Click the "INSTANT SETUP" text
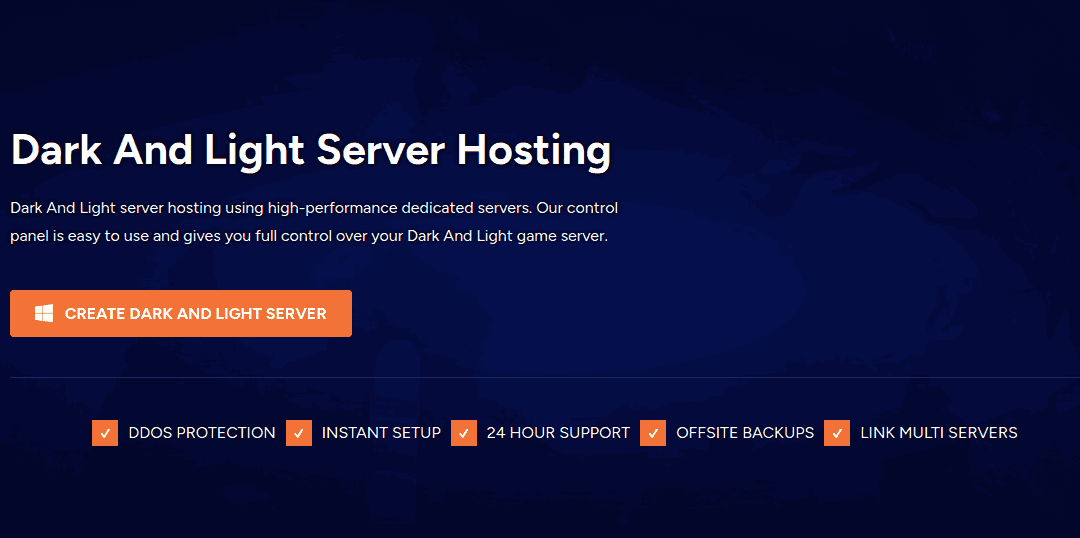Screen dimensions: 1080x538 382,433
